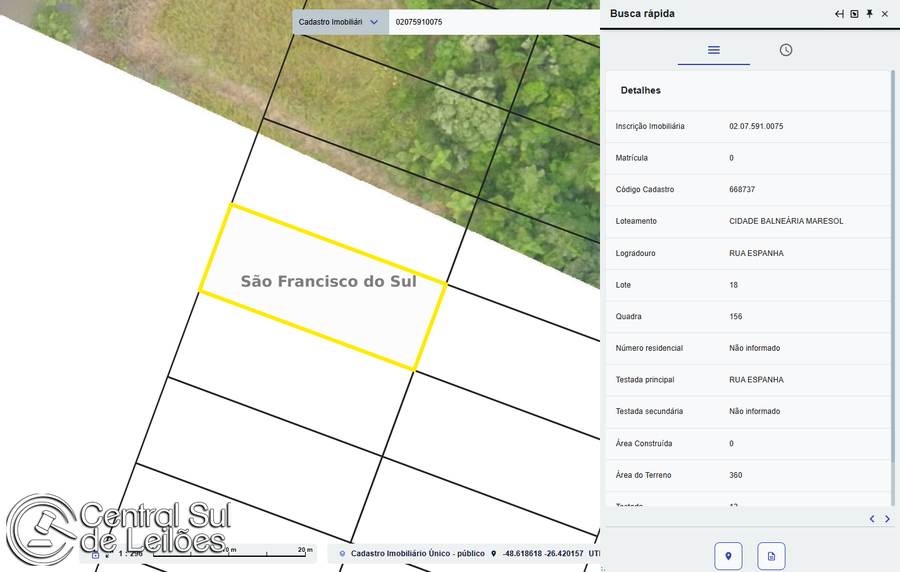Click the coordinates pin icon in status bar
This screenshot has height=572, width=900.
point(494,554)
